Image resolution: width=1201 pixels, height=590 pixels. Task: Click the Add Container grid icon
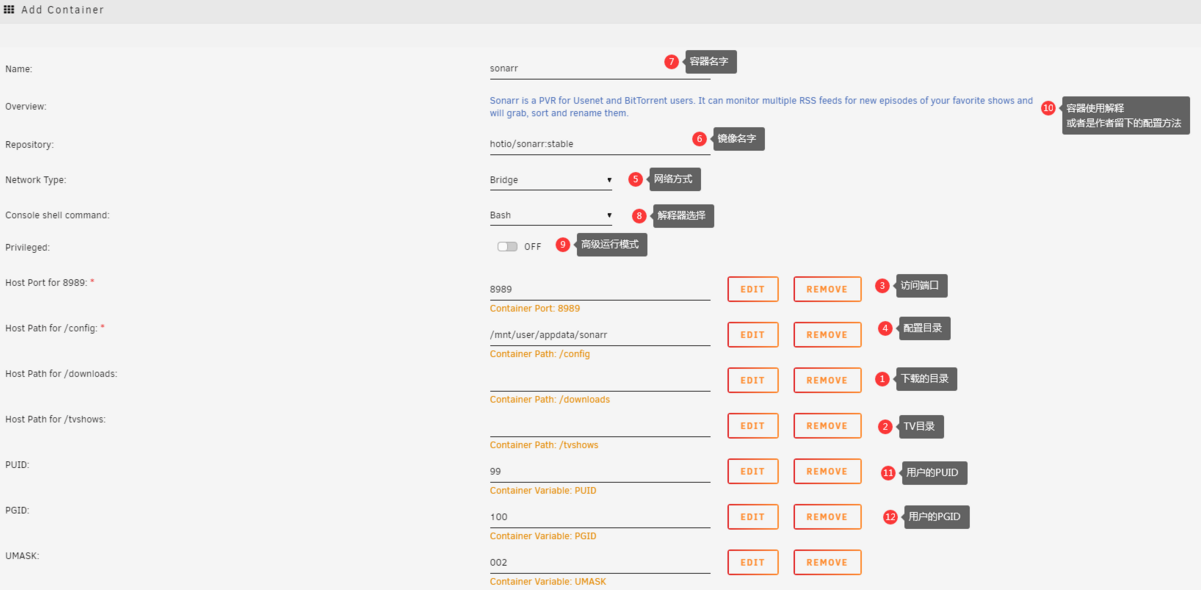point(9,10)
